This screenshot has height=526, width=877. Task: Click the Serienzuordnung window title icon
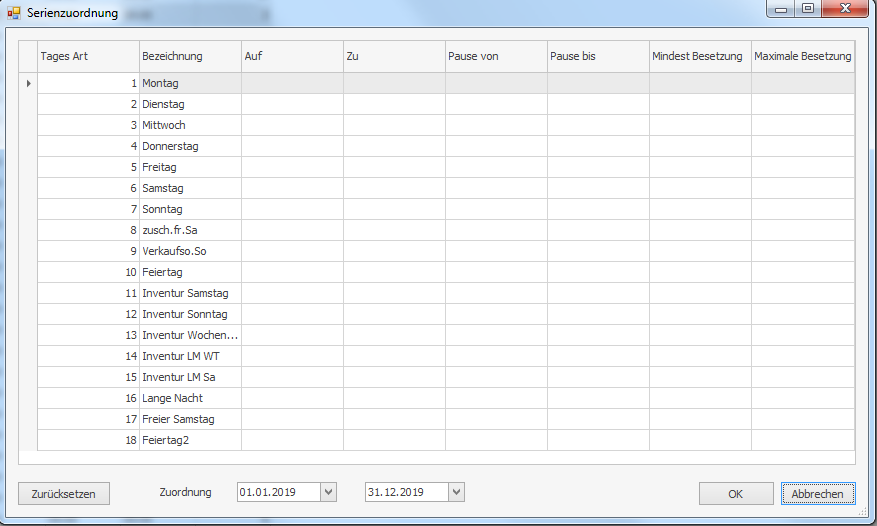13,13
